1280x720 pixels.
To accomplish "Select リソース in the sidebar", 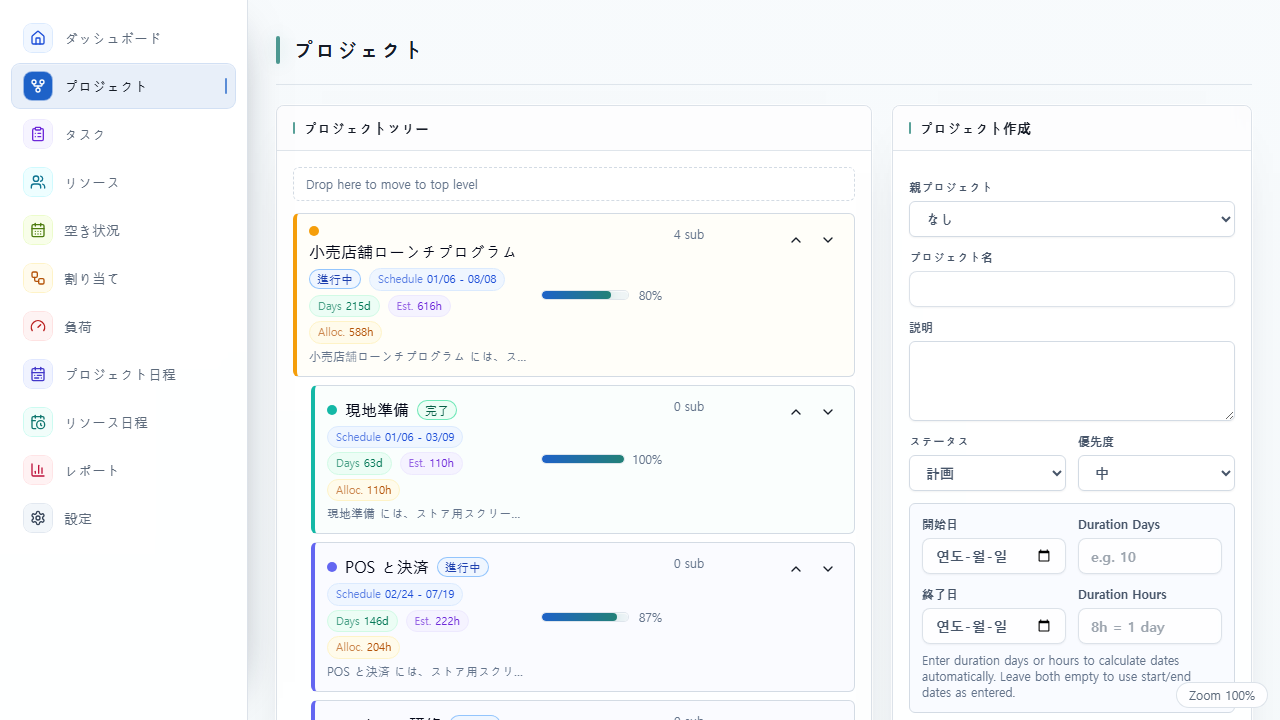I will coord(124,182).
